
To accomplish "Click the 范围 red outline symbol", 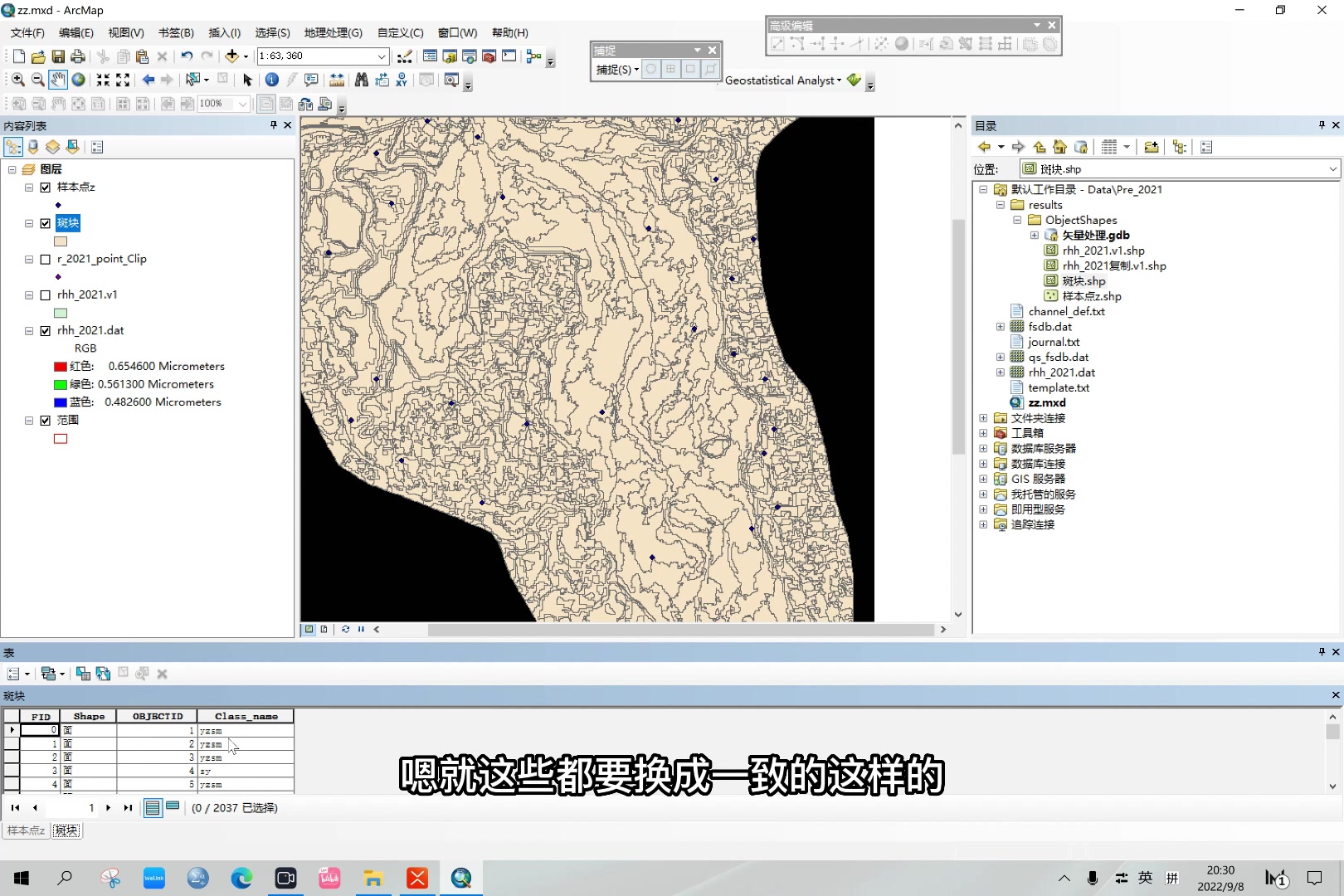I will click(x=61, y=439).
